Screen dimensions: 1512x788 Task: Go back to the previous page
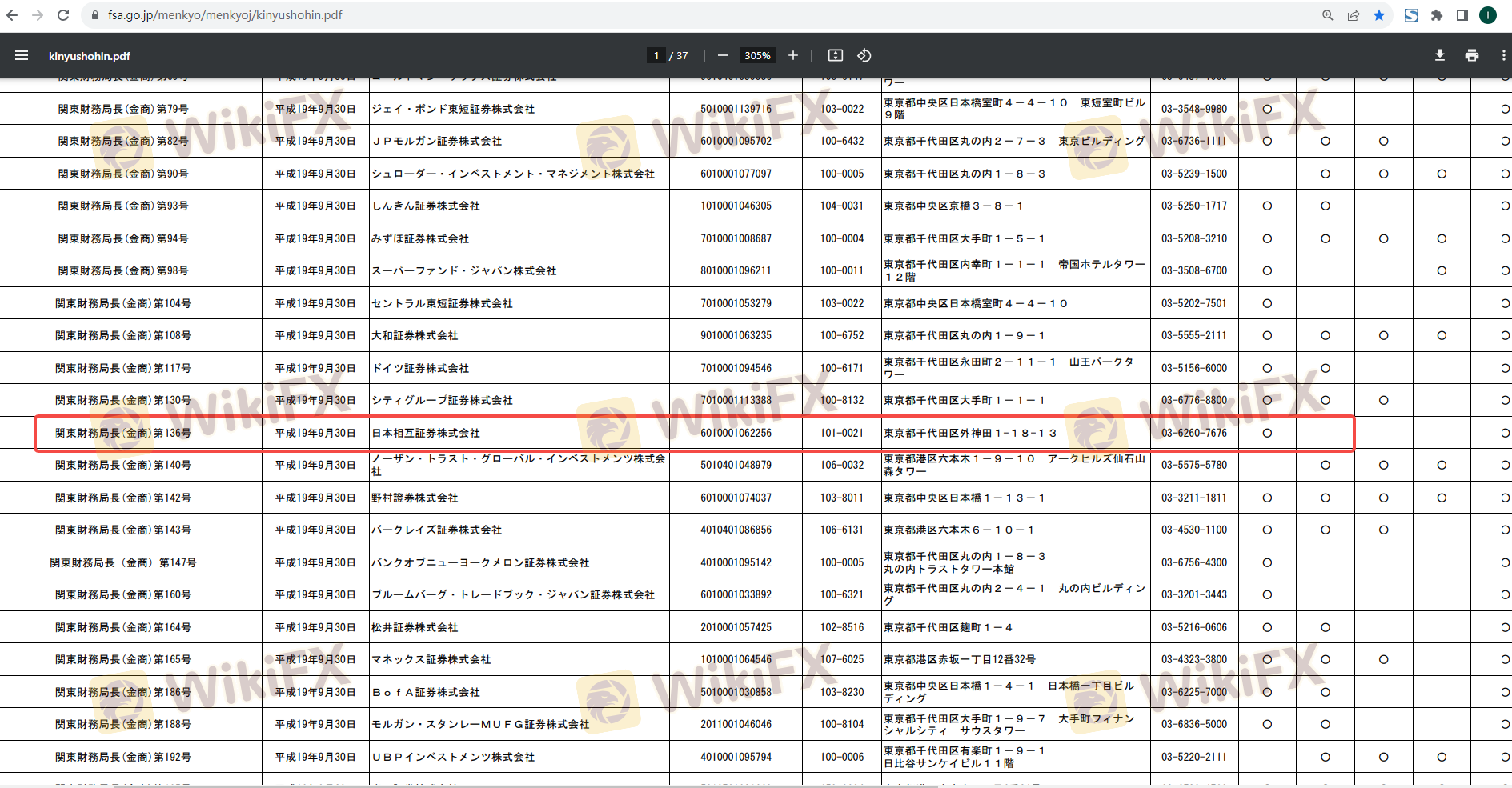pos(12,15)
